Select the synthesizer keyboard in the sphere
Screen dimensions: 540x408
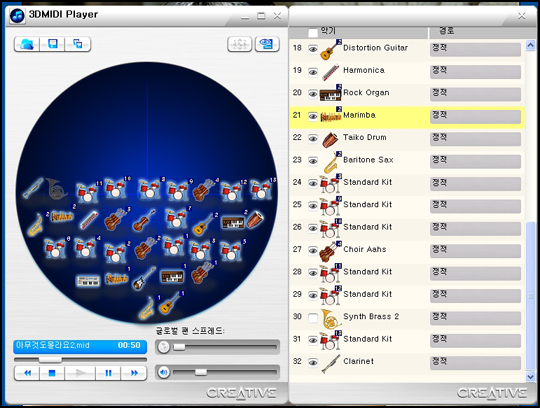88,281
